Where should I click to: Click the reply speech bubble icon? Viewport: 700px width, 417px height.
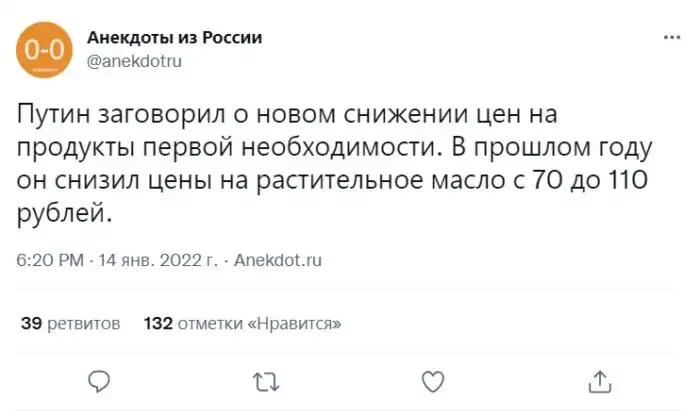coord(98,380)
